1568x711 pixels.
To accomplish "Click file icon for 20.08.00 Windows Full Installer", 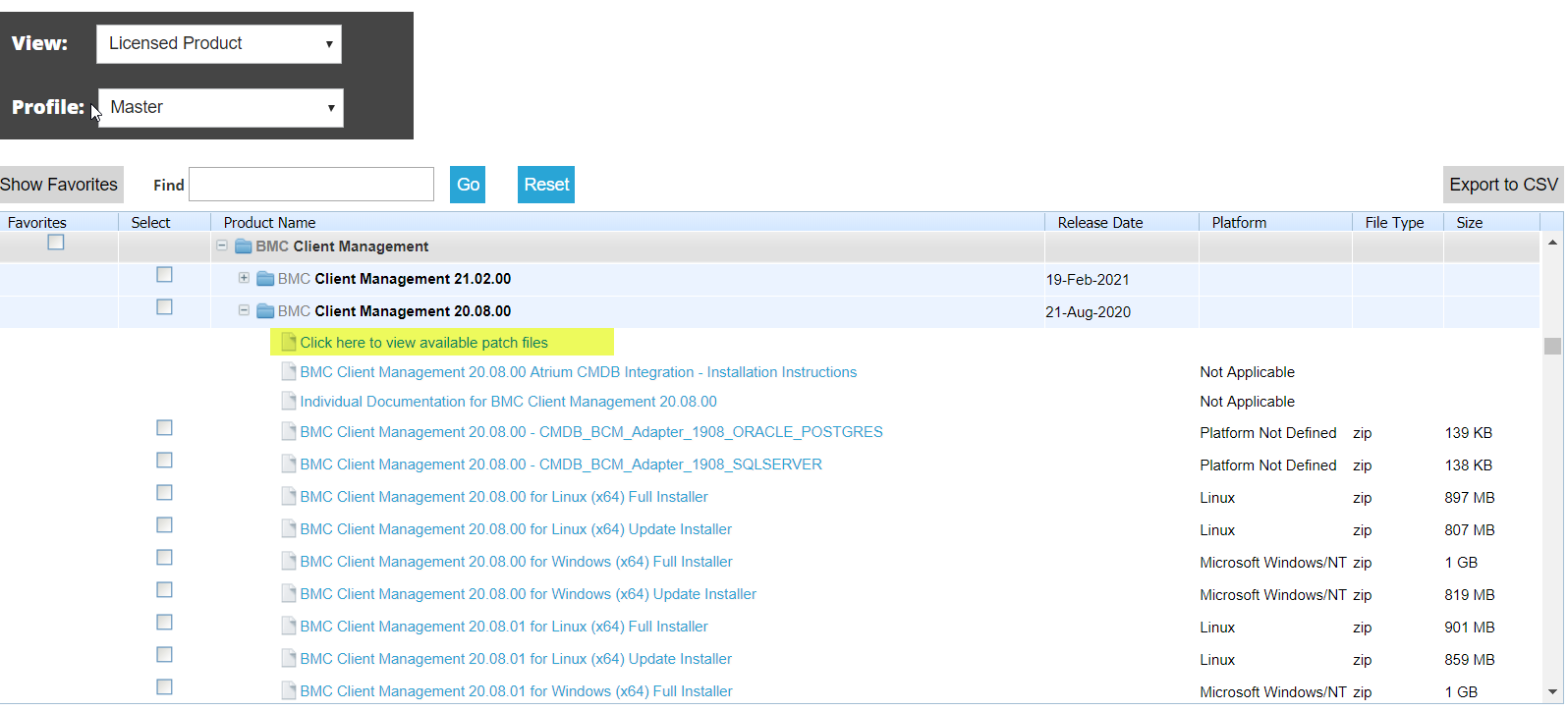I will [289, 561].
